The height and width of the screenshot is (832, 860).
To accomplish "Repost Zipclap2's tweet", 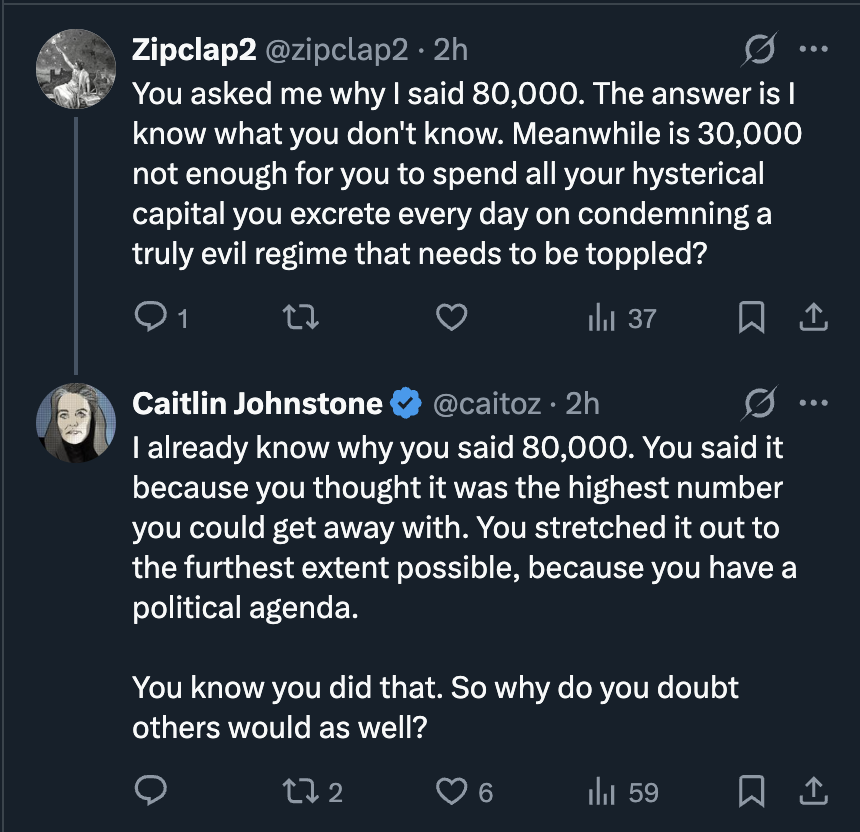I will click(x=299, y=318).
